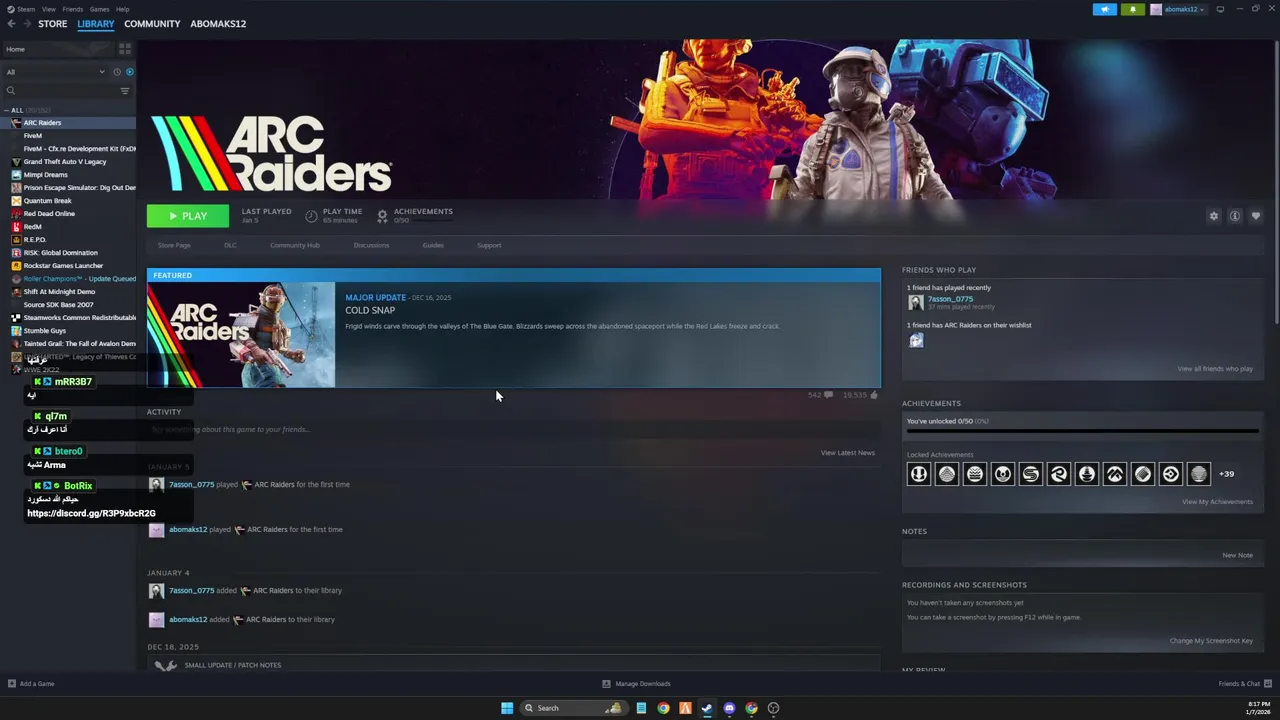Open the STORE tab
This screenshot has width=1280, height=720.
click(x=53, y=24)
